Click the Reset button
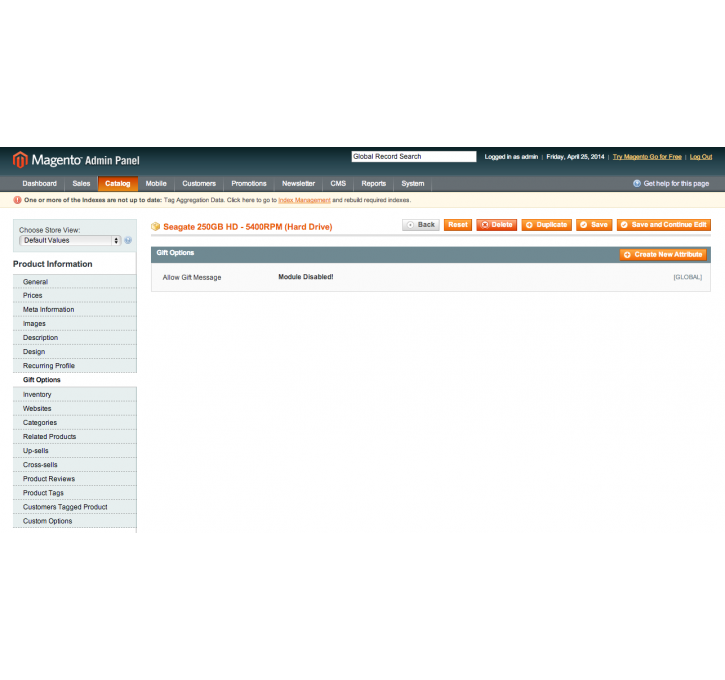This screenshot has width=725, height=680. (x=458, y=225)
